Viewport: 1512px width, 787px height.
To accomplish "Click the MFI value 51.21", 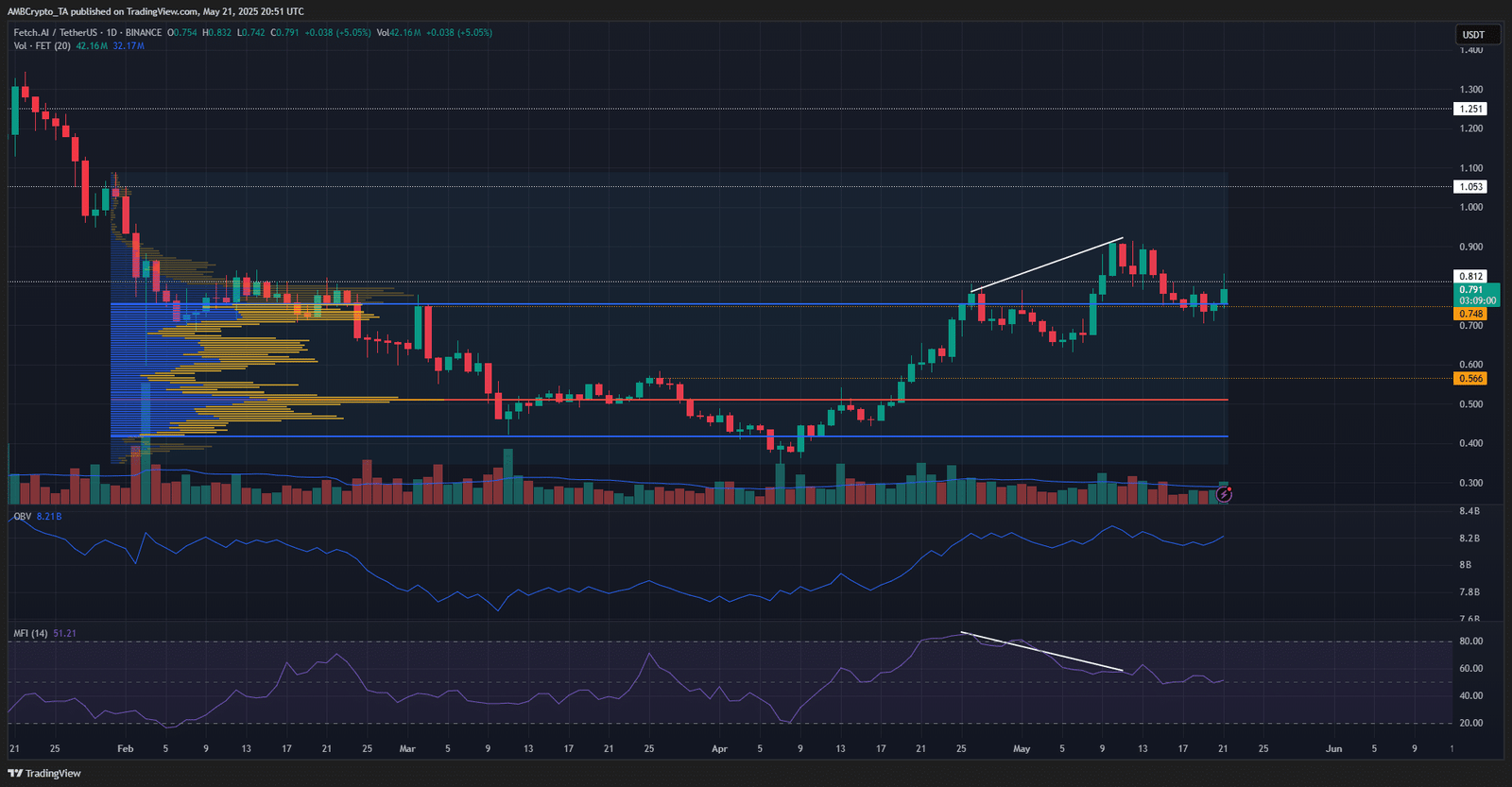I will click(65, 634).
